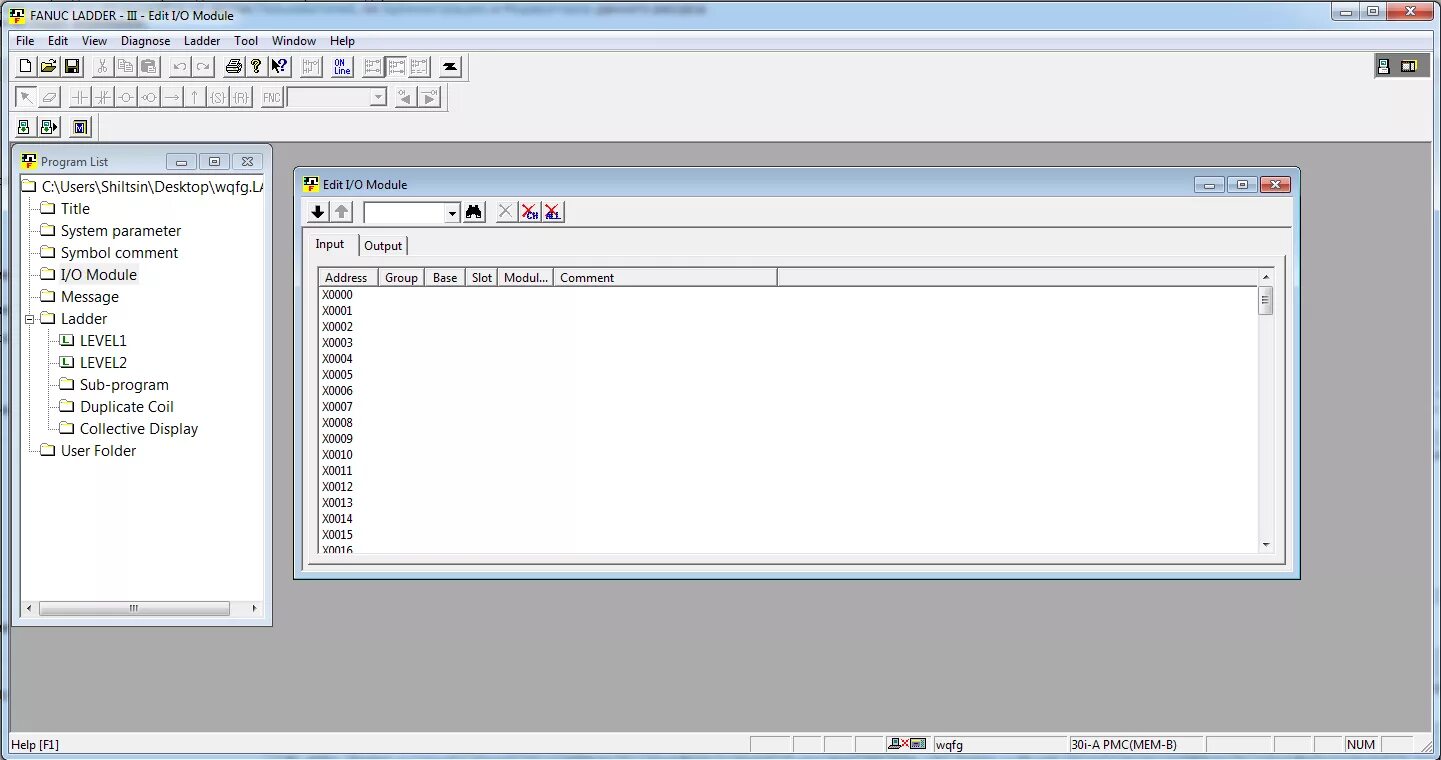Select Symbol comment in the tree
Screen dimensions: 1441x760
click(x=119, y=253)
